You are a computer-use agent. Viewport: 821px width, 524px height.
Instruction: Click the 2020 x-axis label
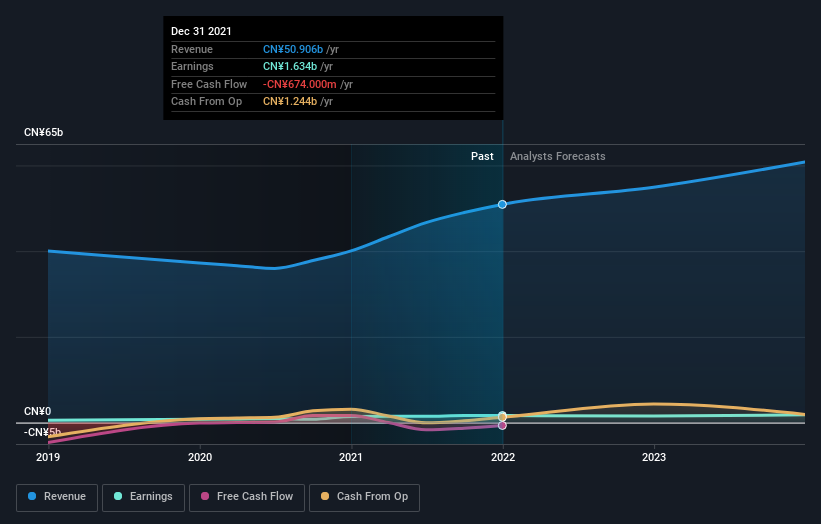200,458
